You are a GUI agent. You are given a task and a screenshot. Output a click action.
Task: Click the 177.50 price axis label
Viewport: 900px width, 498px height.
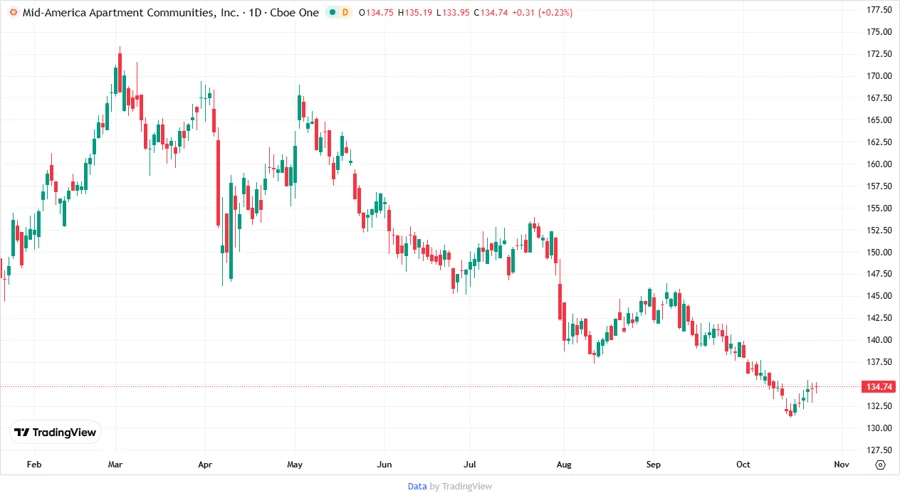pos(879,10)
